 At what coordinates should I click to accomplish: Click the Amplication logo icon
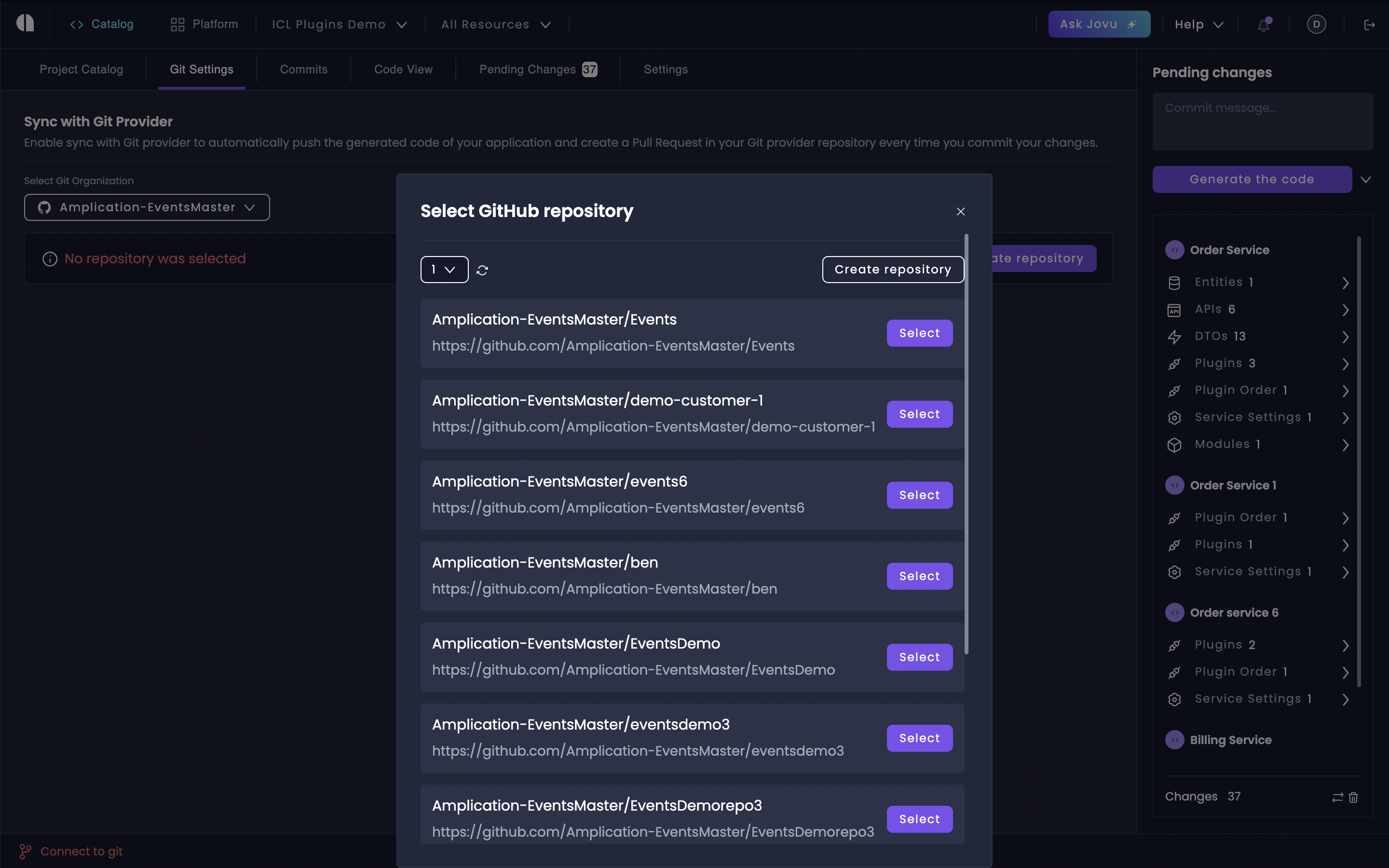pos(25,24)
